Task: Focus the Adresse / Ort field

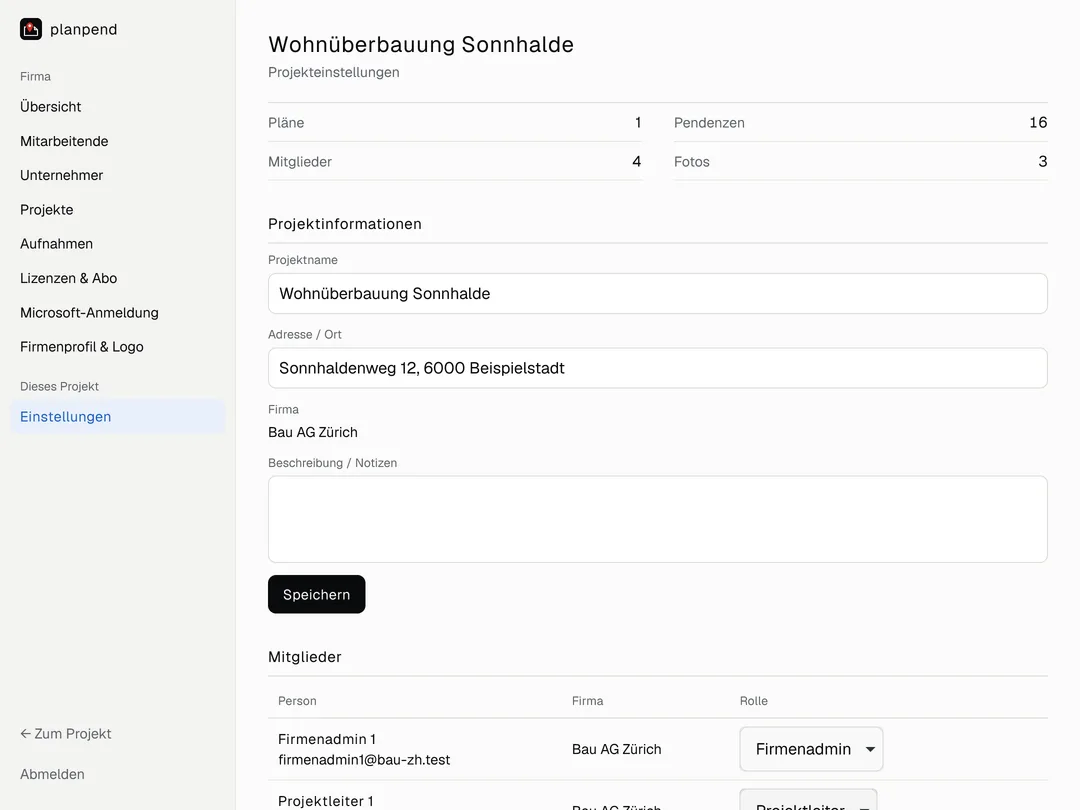Action: click(x=658, y=368)
